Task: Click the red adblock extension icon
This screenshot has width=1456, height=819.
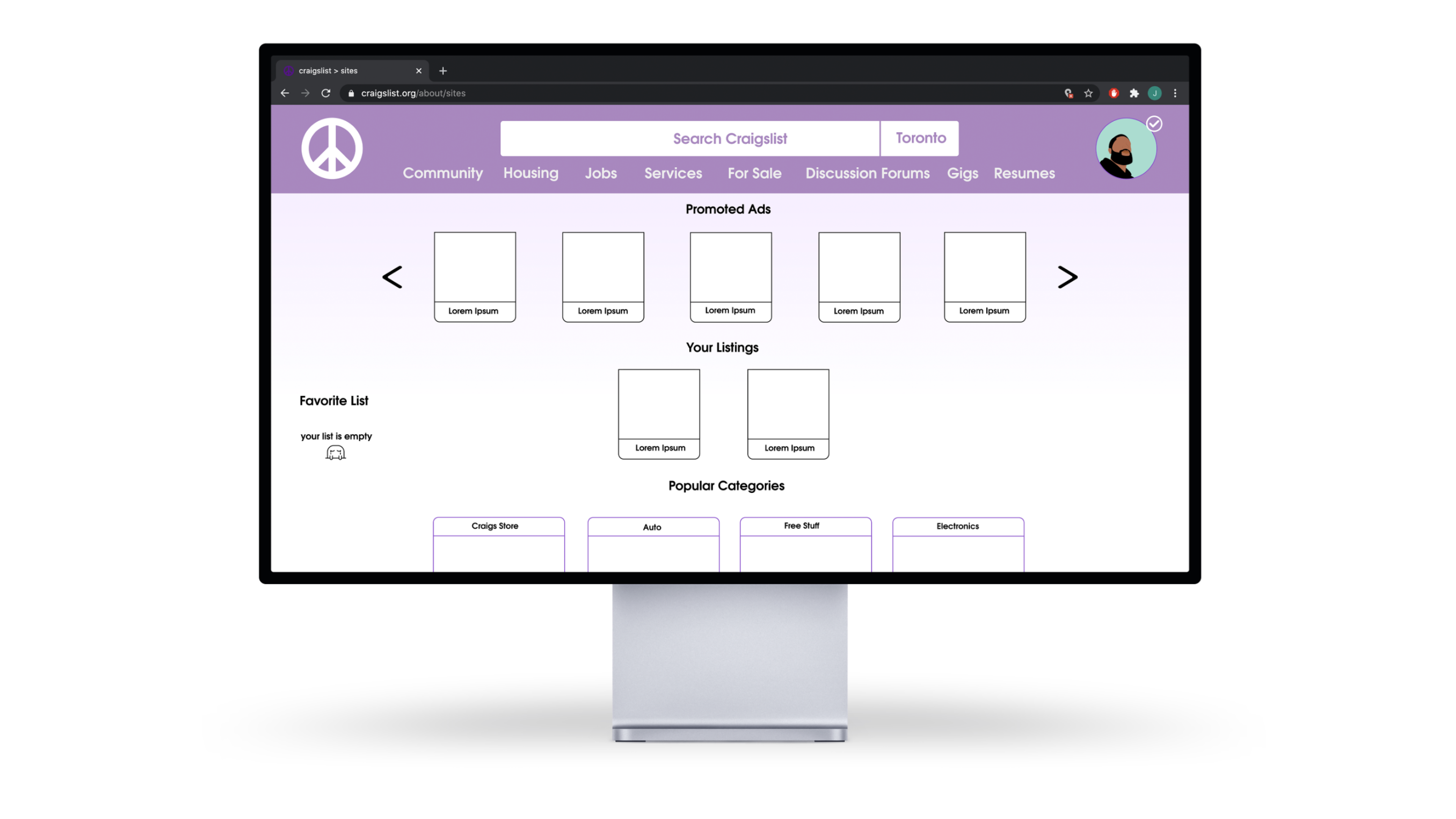Action: pyautogui.click(x=1114, y=93)
